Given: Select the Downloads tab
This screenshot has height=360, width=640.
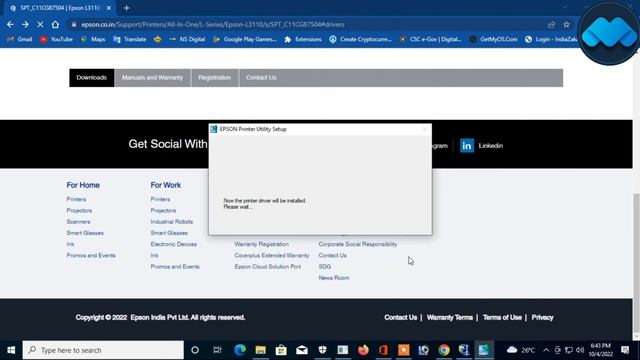Looking at the screenshot, I should 91,78.
